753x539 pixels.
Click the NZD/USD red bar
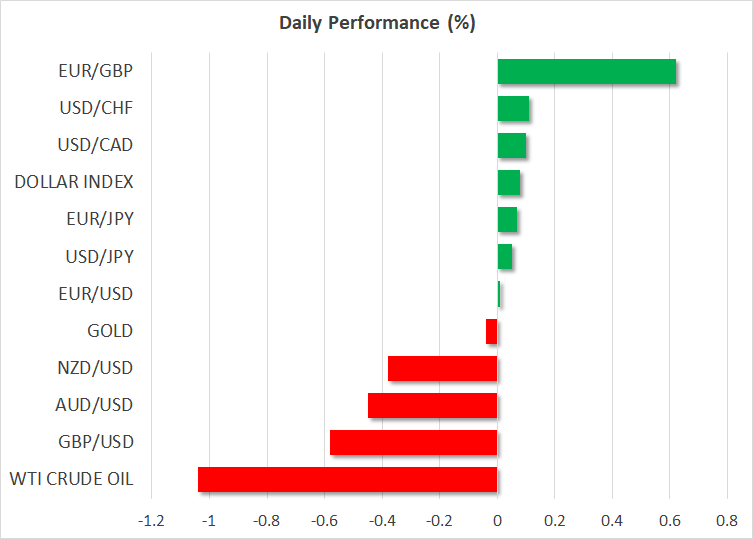pos(442,368)
